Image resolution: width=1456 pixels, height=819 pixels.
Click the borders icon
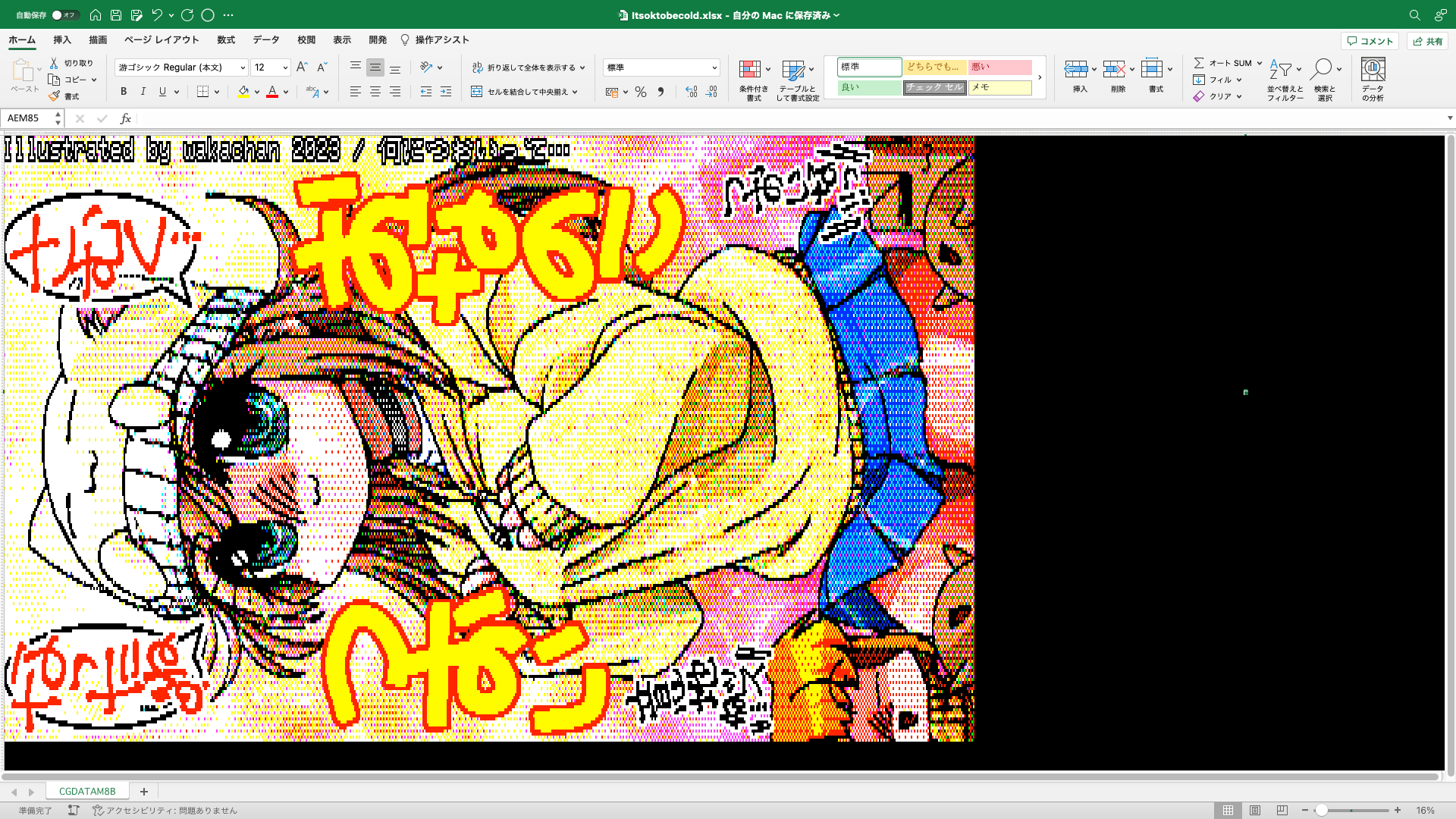(202, 92)
